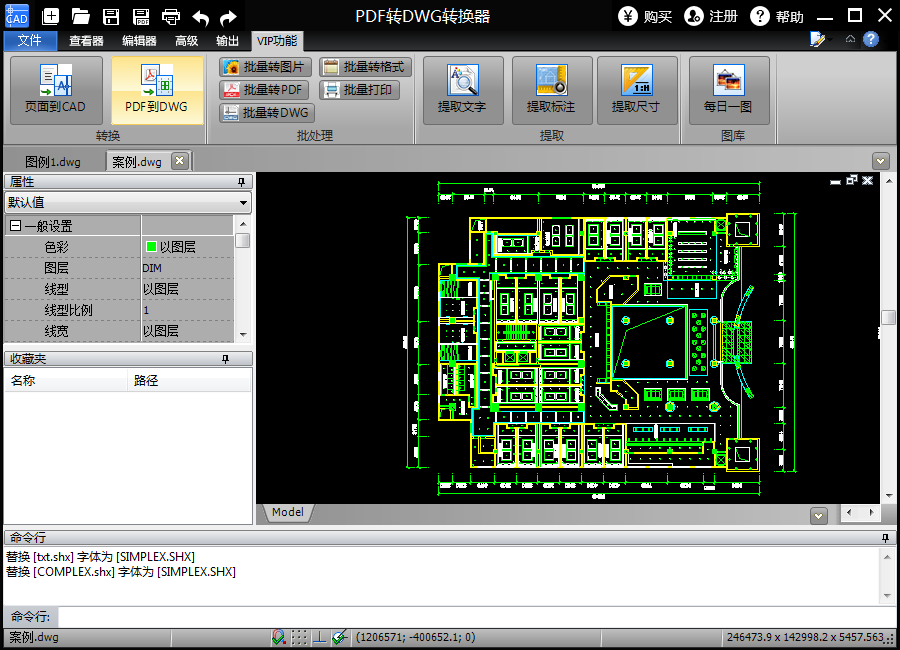Select the 提取文字 extract text tool
This screenshot has height=650, width=900.
462,90
